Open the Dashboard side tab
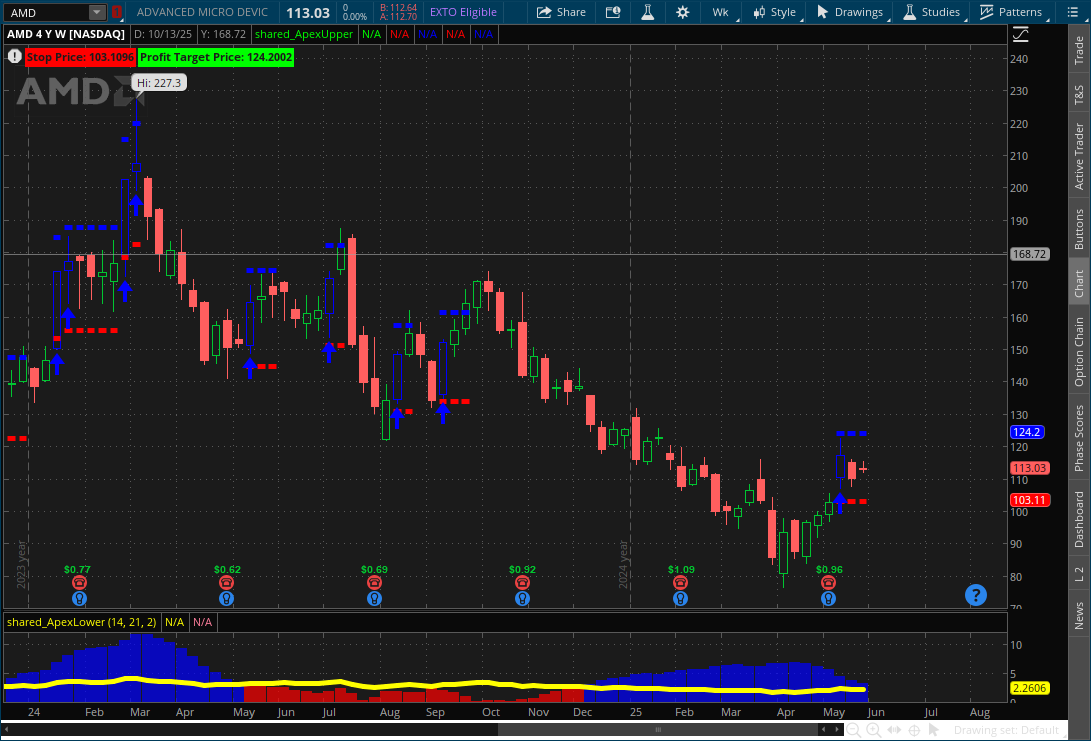 1079,519
